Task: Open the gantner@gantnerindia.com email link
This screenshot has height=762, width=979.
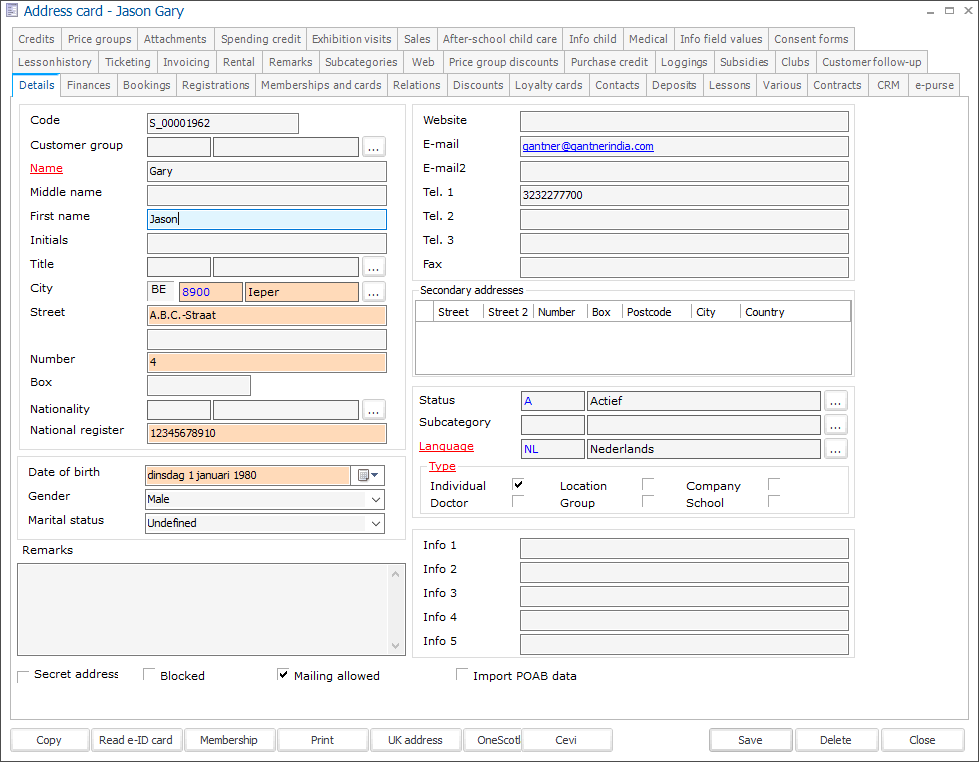Action: tap(588, 146)
